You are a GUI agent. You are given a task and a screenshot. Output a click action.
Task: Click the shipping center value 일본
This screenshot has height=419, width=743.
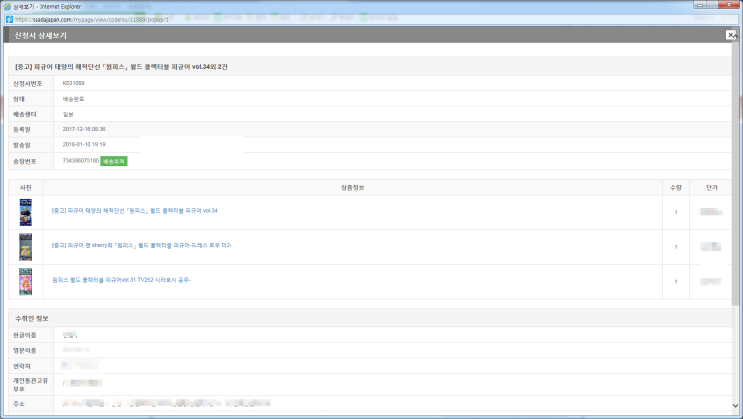tap(68, 114)
